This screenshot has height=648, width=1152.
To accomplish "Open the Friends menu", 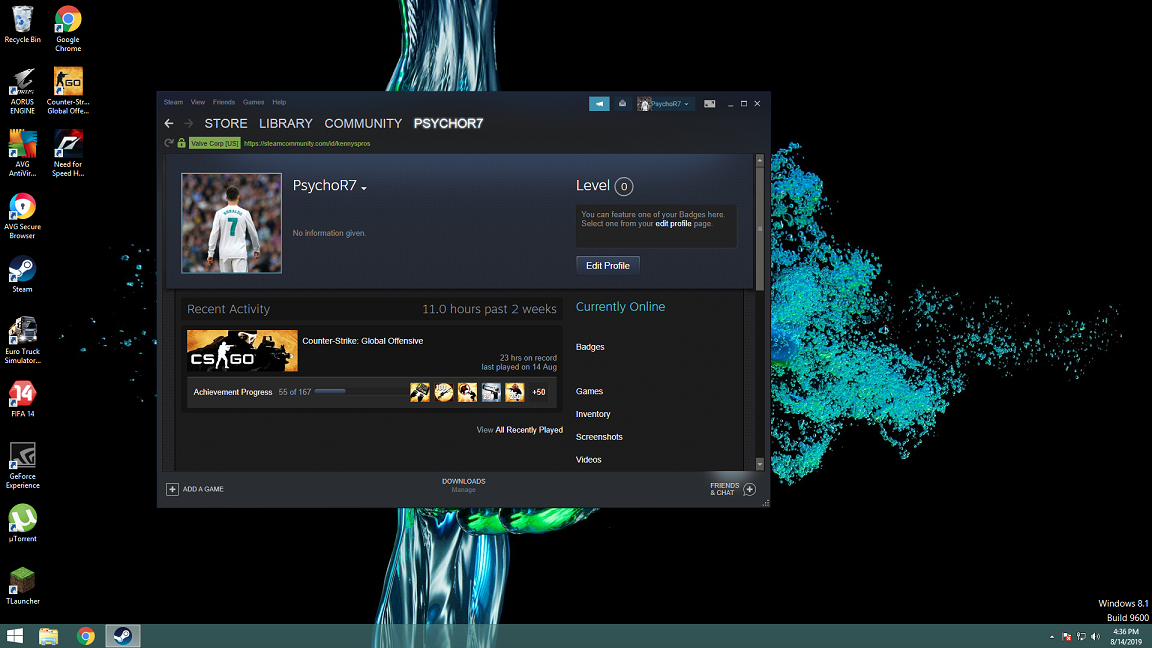I will [x=224, y=102].
